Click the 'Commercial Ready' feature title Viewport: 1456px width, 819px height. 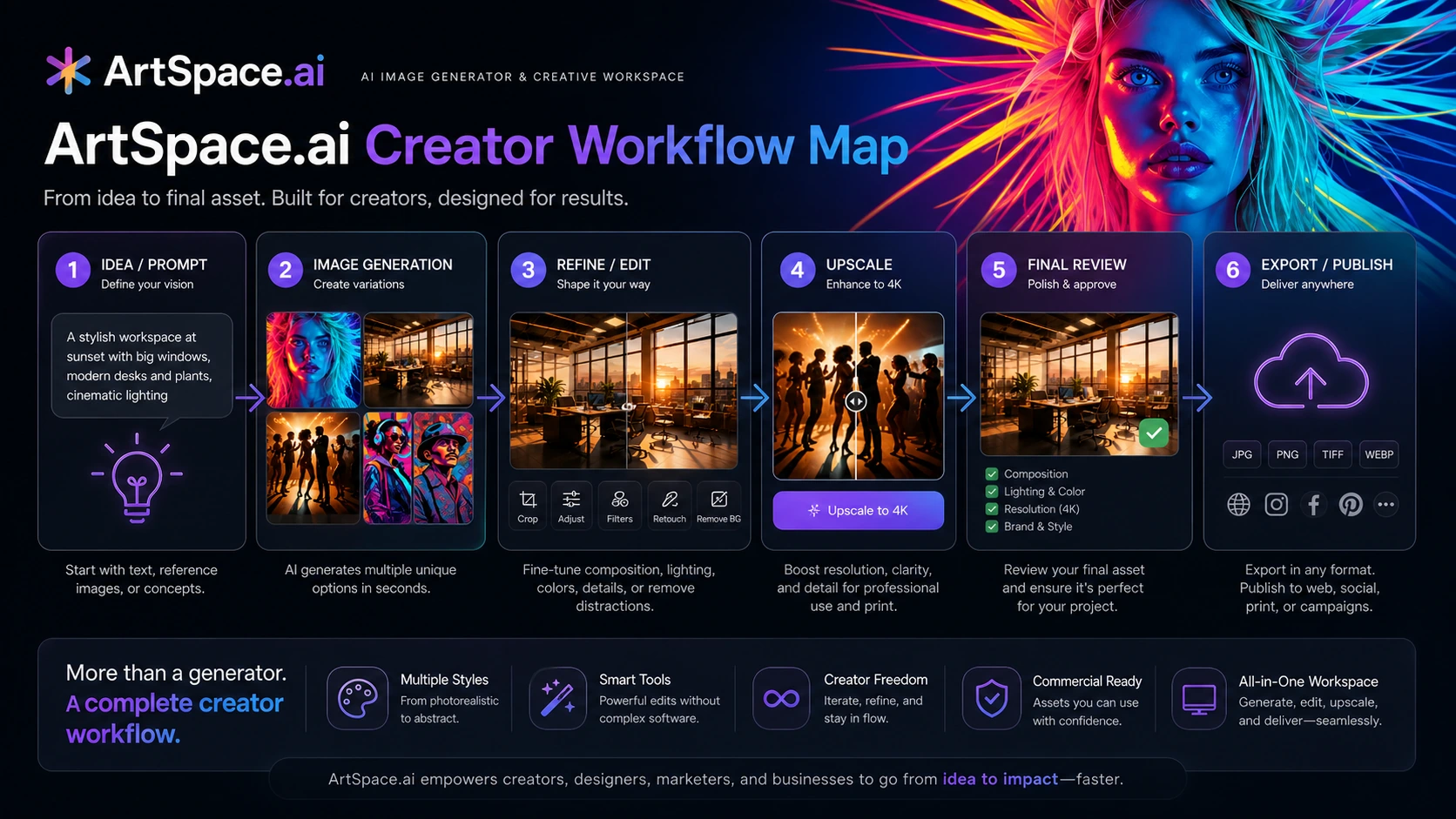coord(1087,681)
